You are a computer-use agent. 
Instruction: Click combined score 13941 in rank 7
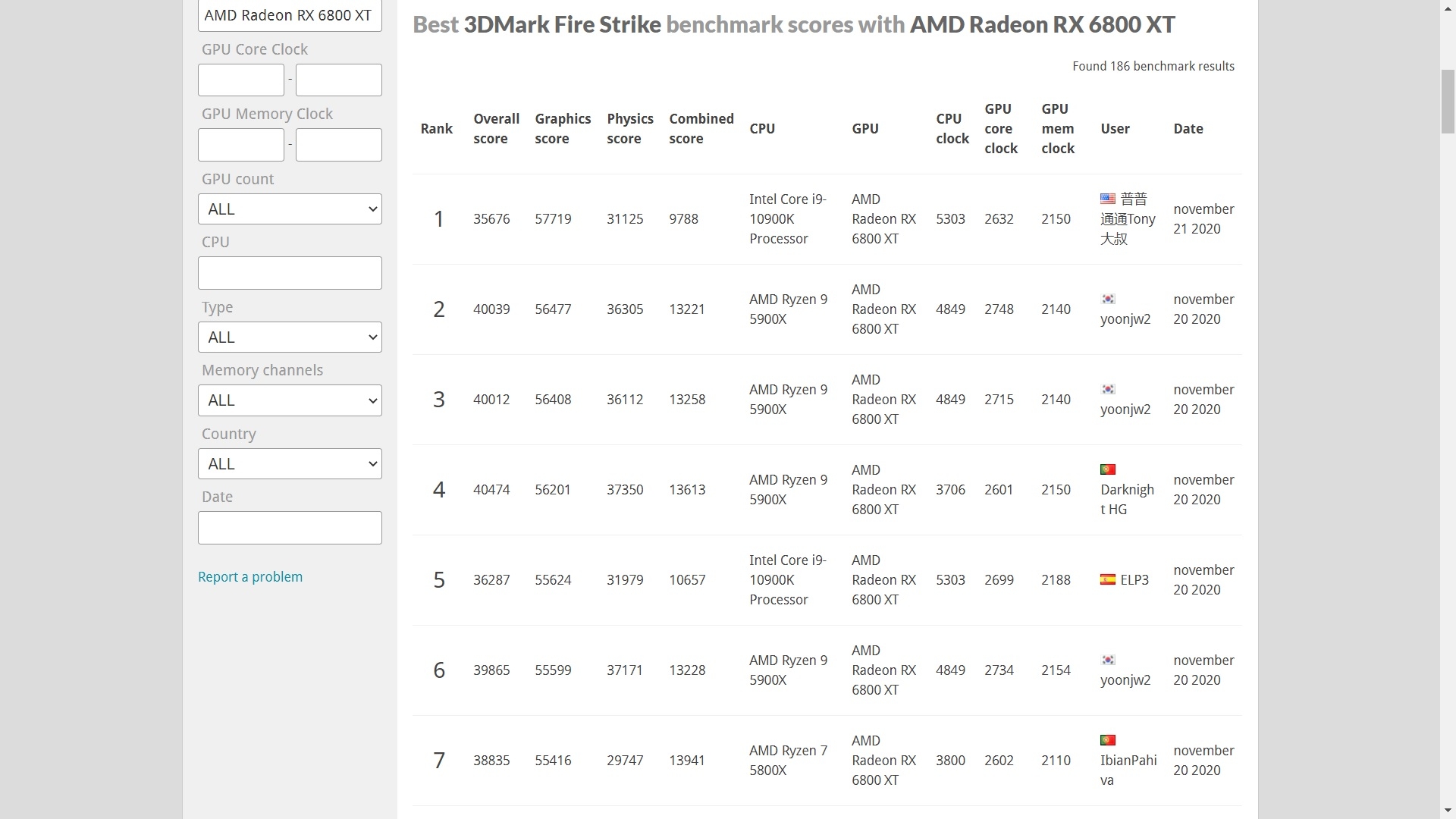pos(687,761)
